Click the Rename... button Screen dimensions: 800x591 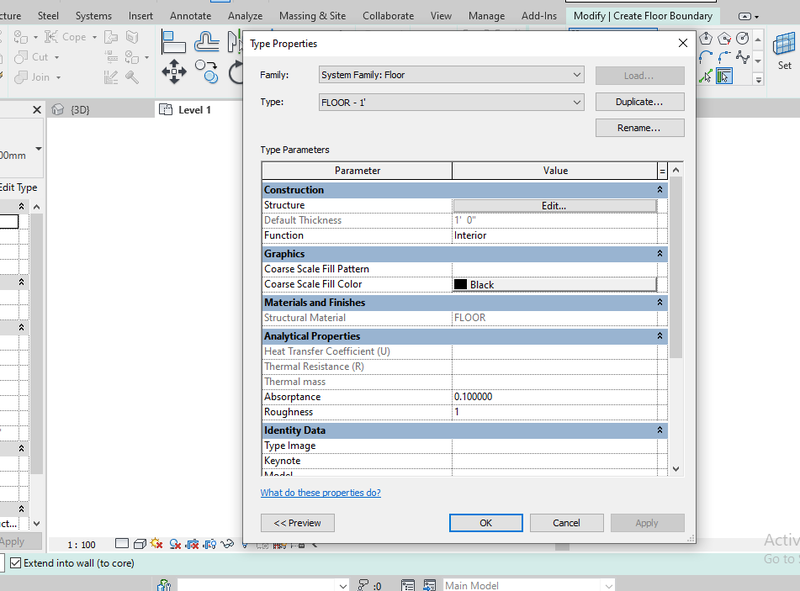639,128
